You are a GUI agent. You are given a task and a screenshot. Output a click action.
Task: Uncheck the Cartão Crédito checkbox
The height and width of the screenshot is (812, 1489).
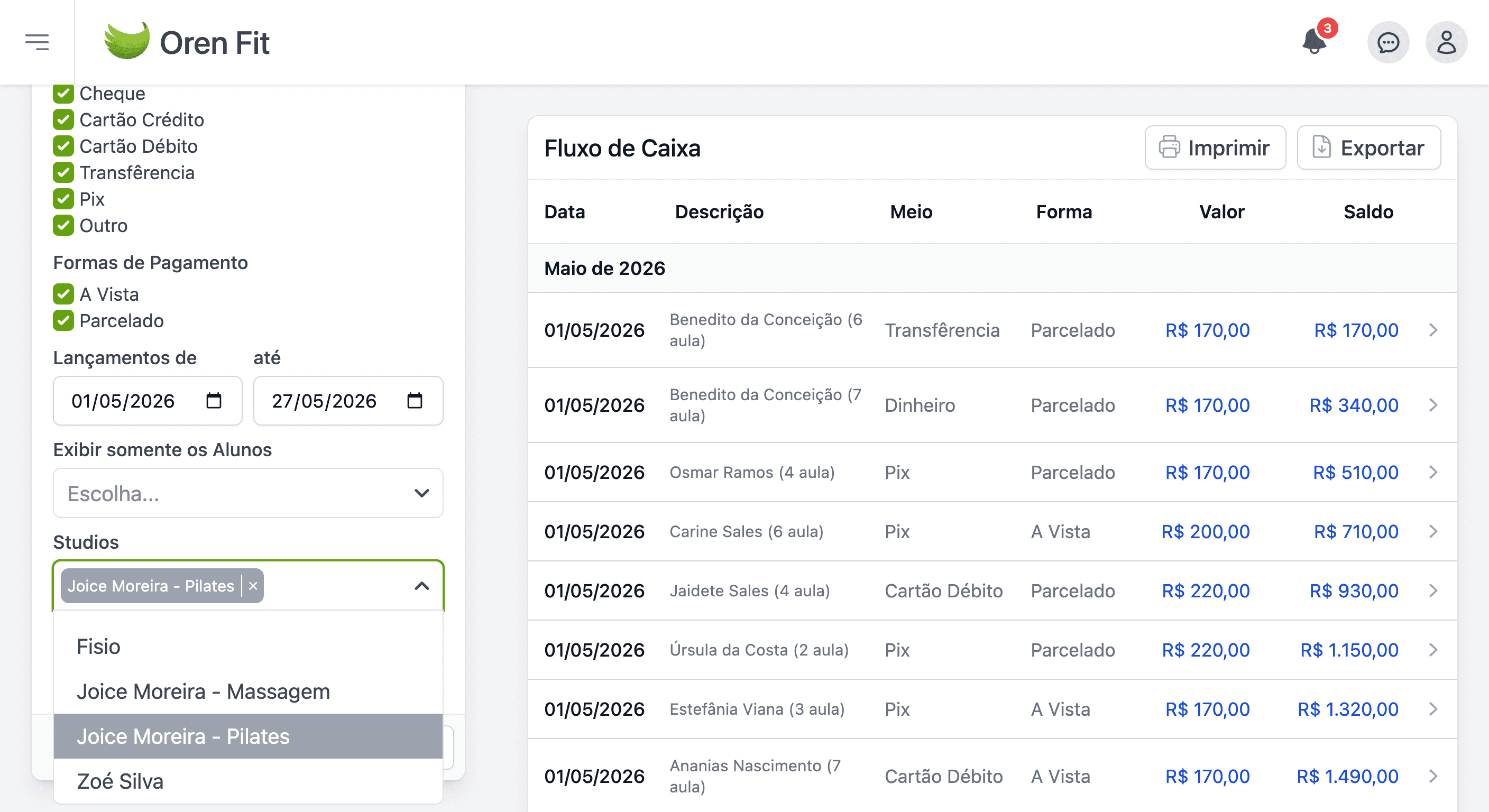63,119
